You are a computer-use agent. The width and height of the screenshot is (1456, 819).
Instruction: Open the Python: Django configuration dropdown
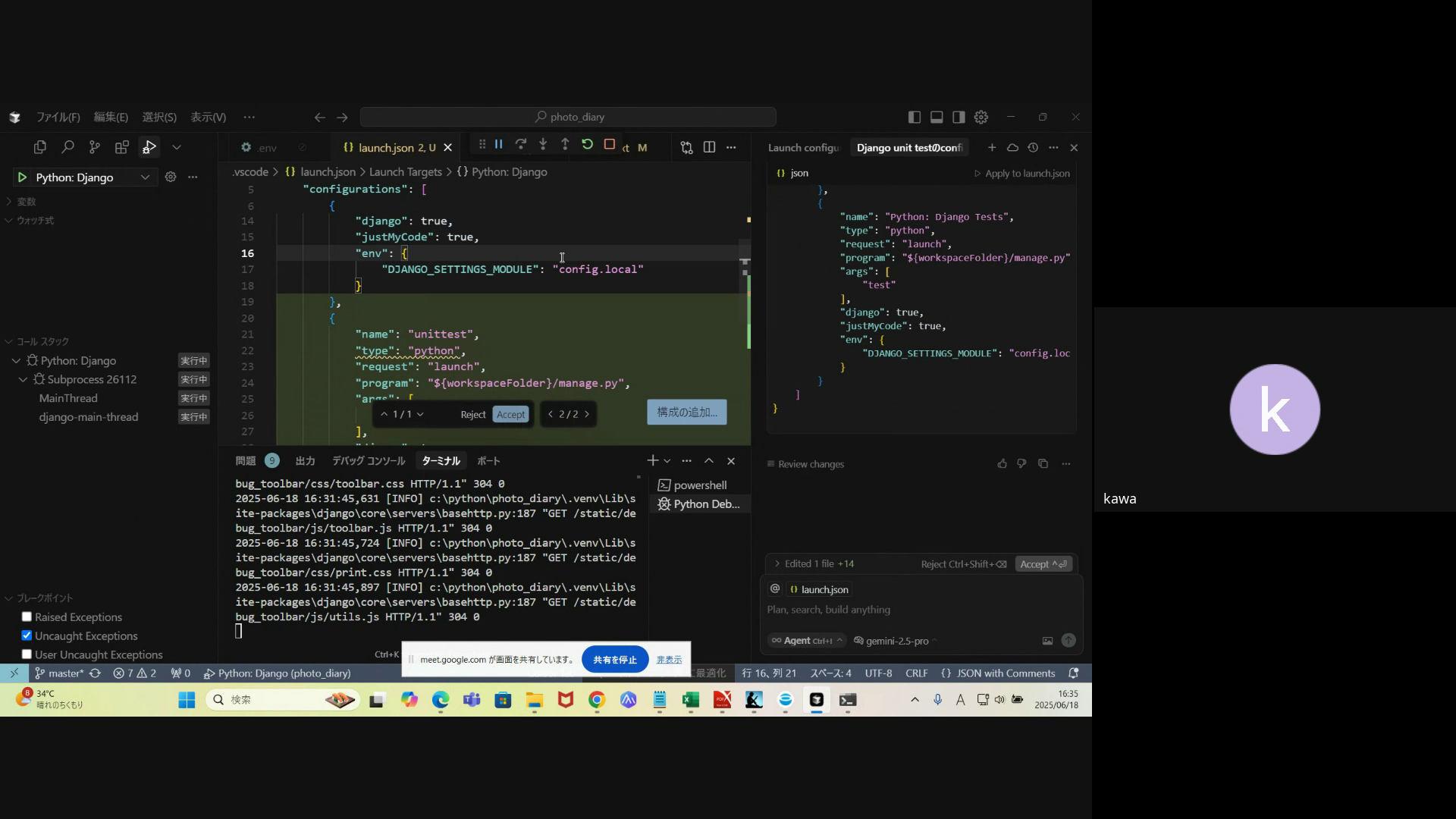click(144, 177)
